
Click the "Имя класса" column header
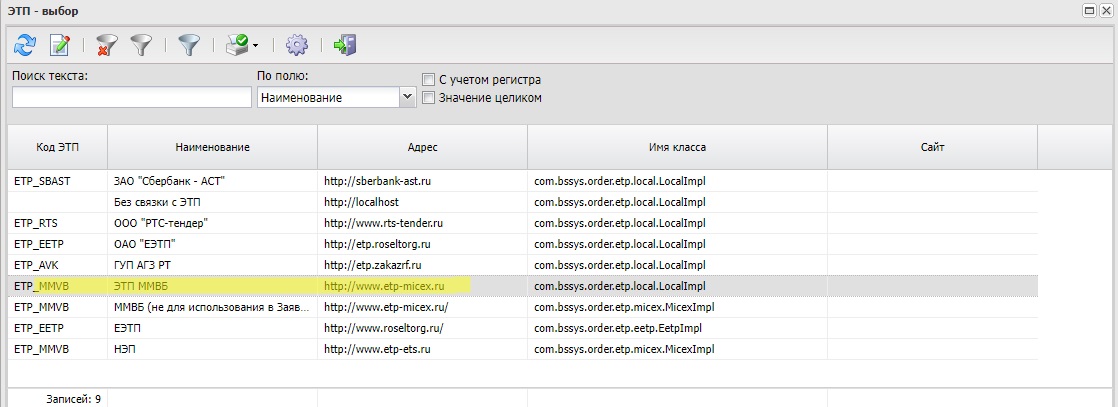tap(677, 147)
